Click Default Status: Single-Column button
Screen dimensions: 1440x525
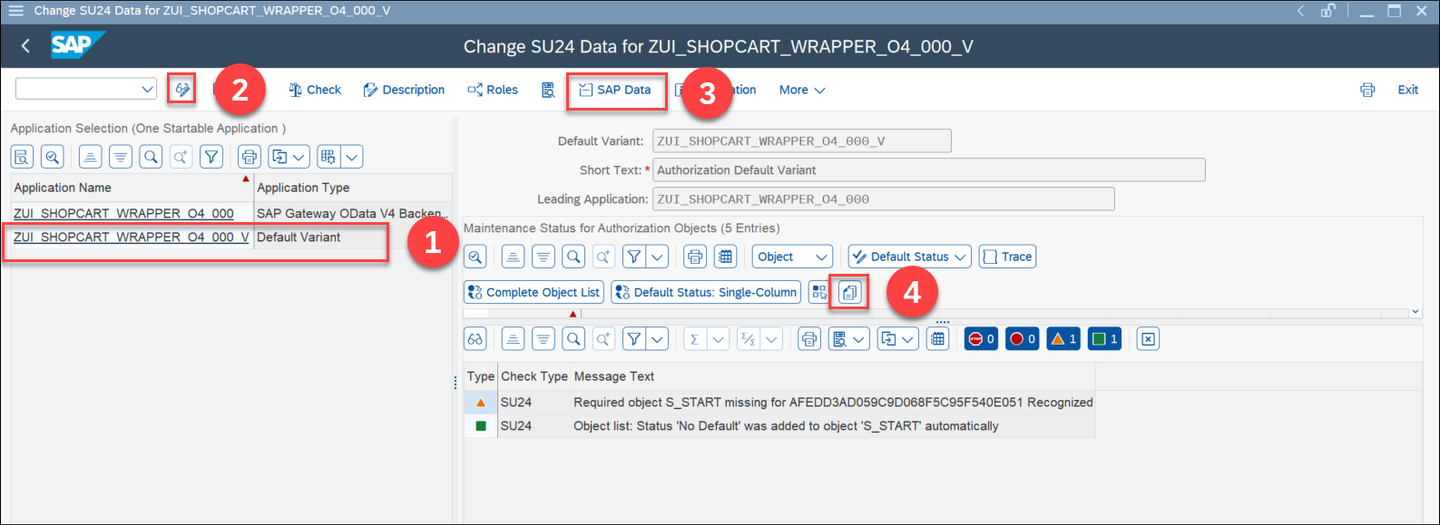(706, 292)
